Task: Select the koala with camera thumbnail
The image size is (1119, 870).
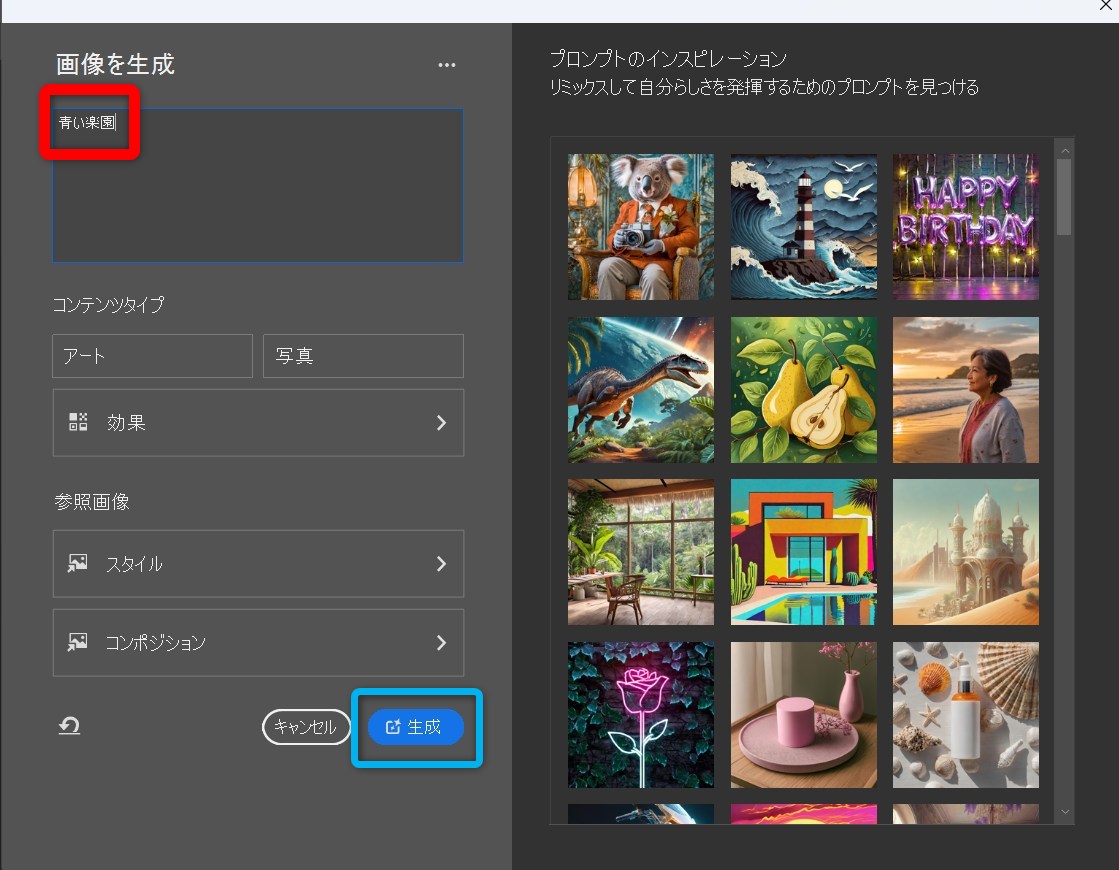Action: click(641, 227)
